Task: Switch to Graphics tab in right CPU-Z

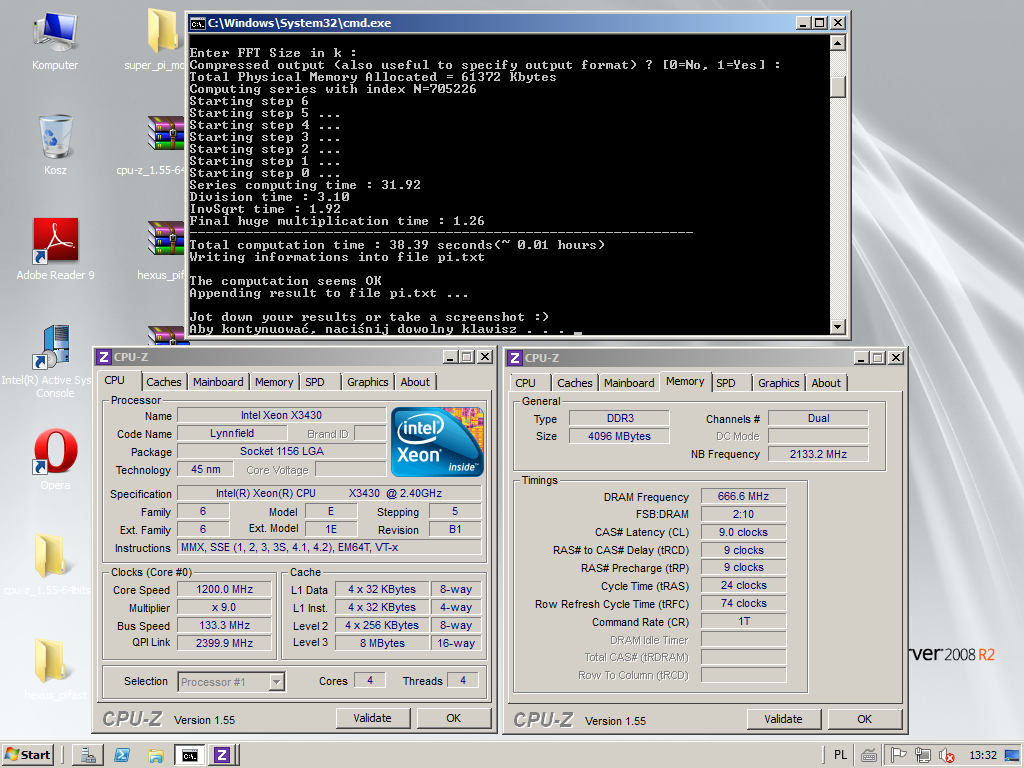Action: click(x=778, y=383)
